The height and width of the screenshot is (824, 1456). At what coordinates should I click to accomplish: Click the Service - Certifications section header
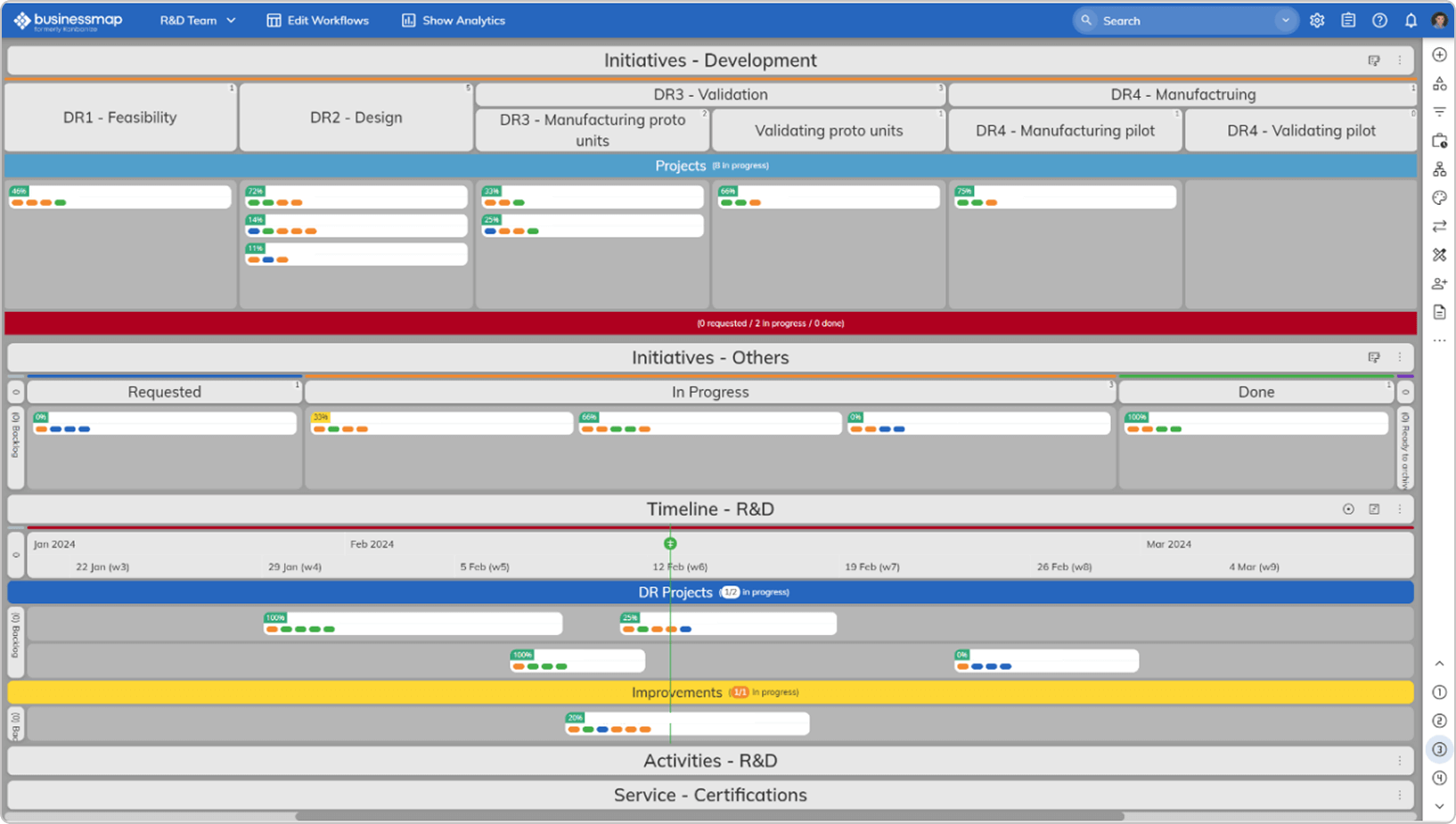[x=710, y=795]
